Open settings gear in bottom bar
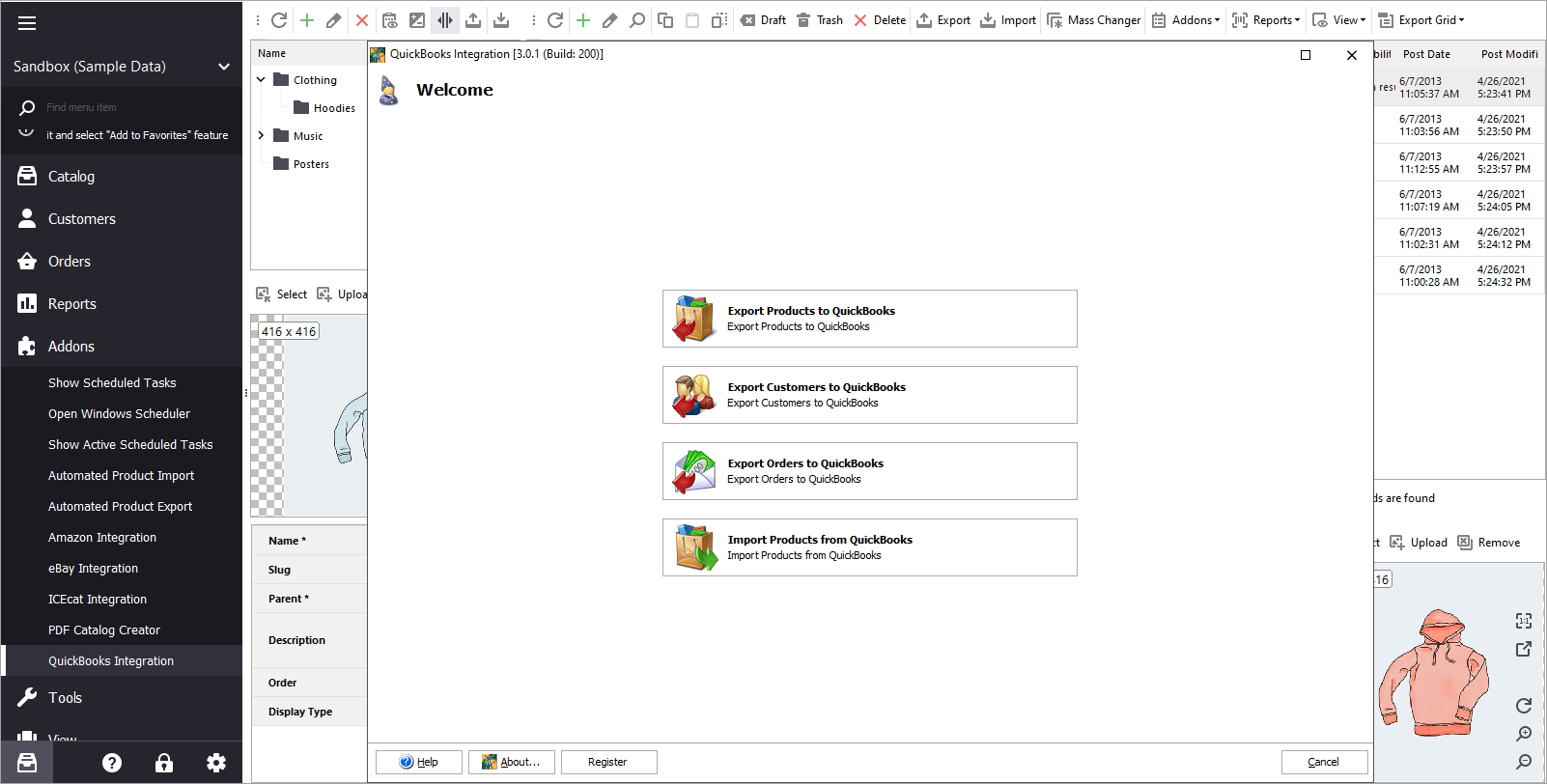This screenshot has width=1547, height=784. 216,763
